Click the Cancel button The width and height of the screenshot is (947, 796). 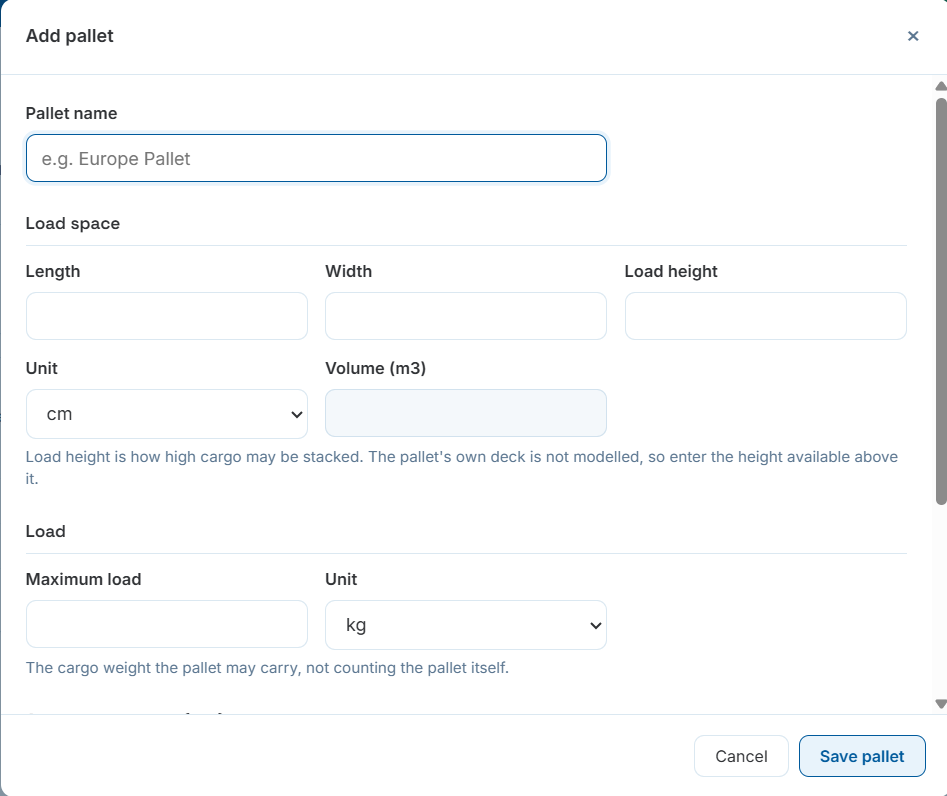tap(741, 756)
